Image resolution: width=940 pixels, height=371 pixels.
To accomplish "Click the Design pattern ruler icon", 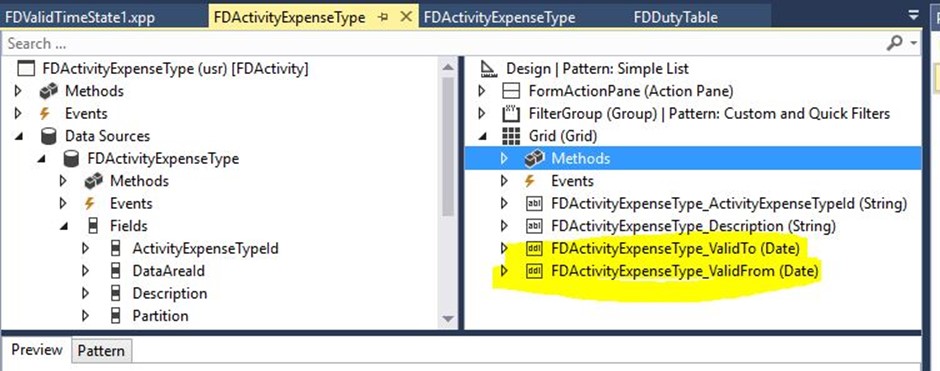I will coord(489,69).
